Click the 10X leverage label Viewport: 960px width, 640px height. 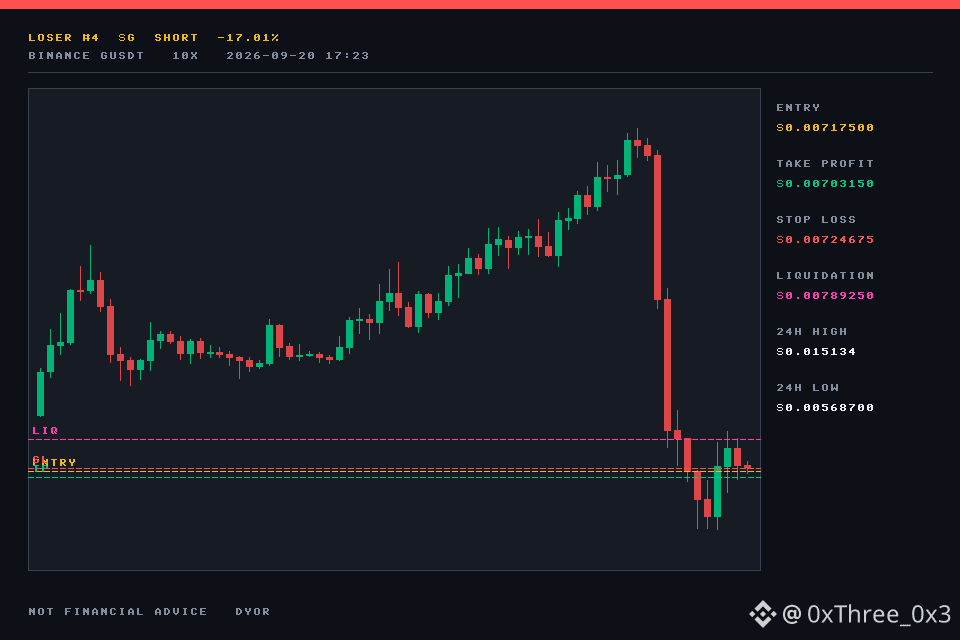coord(185,55)
